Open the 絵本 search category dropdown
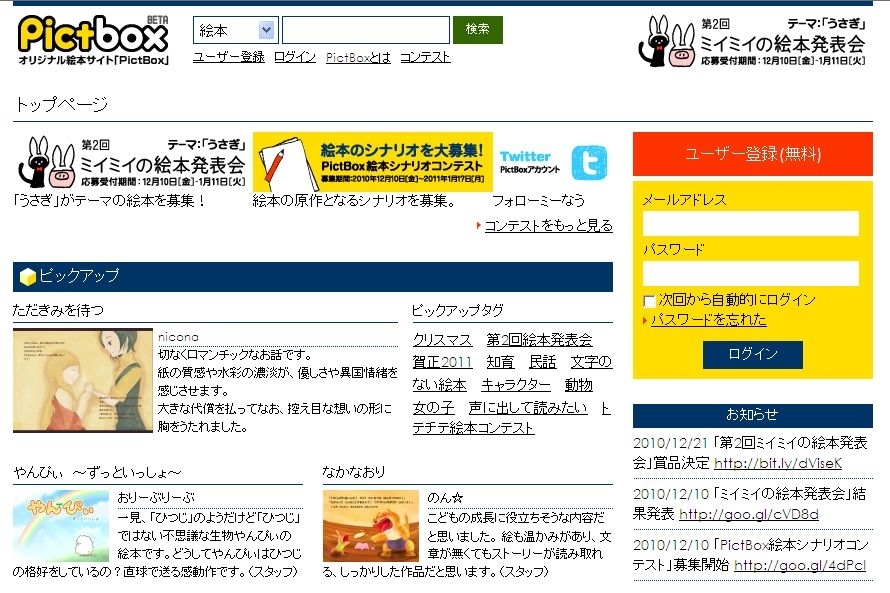The width and height of the screenshot is (890, 593). pyautogui.click(x=236, y=30)
